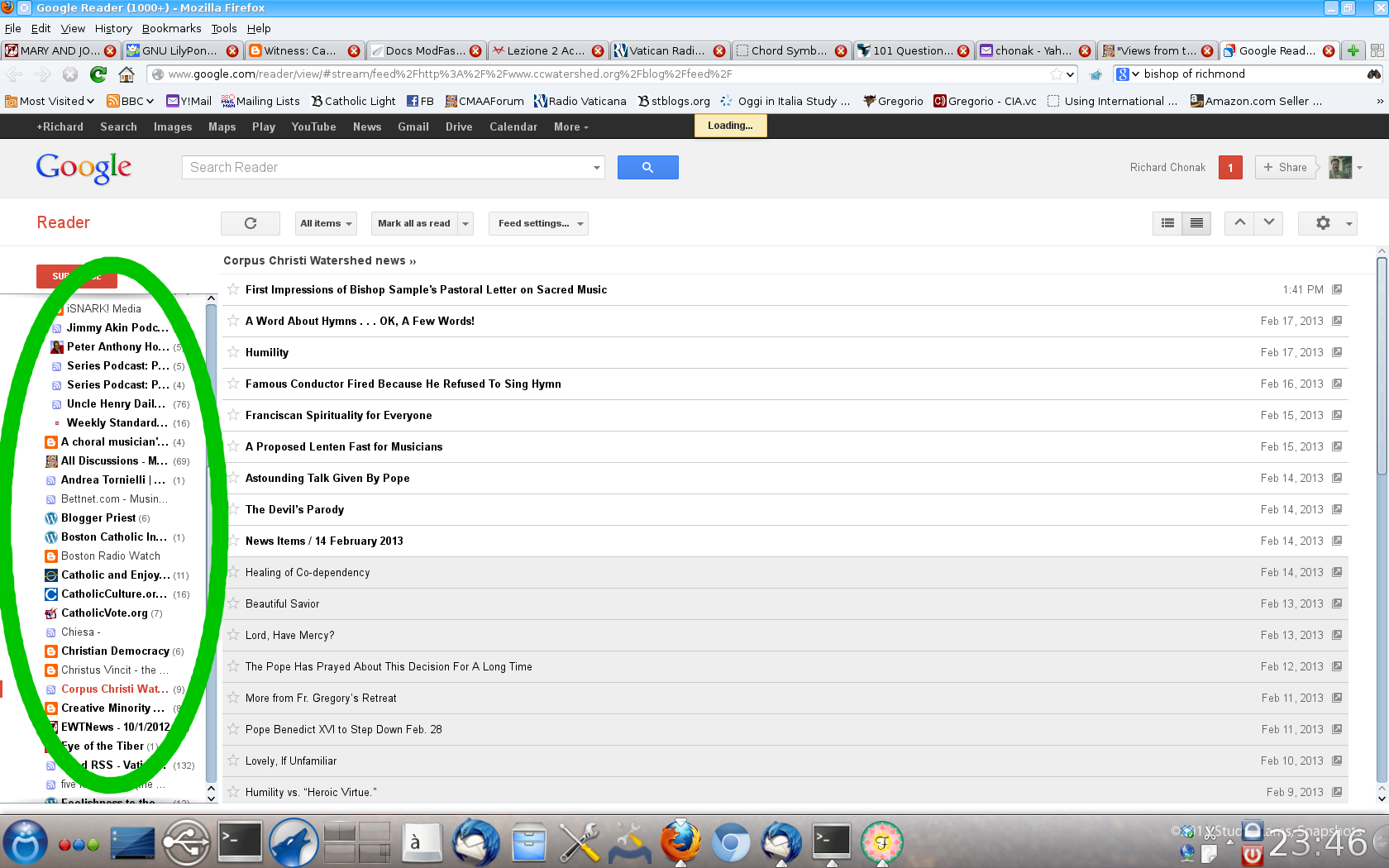Image resolution: width=1389 pixels, height=868 pixels.
Task: Click the Share button
Action: [1285, 167]
